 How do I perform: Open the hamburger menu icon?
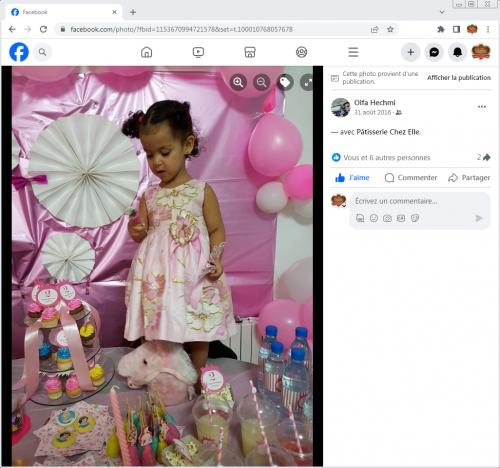click(353, 52)
